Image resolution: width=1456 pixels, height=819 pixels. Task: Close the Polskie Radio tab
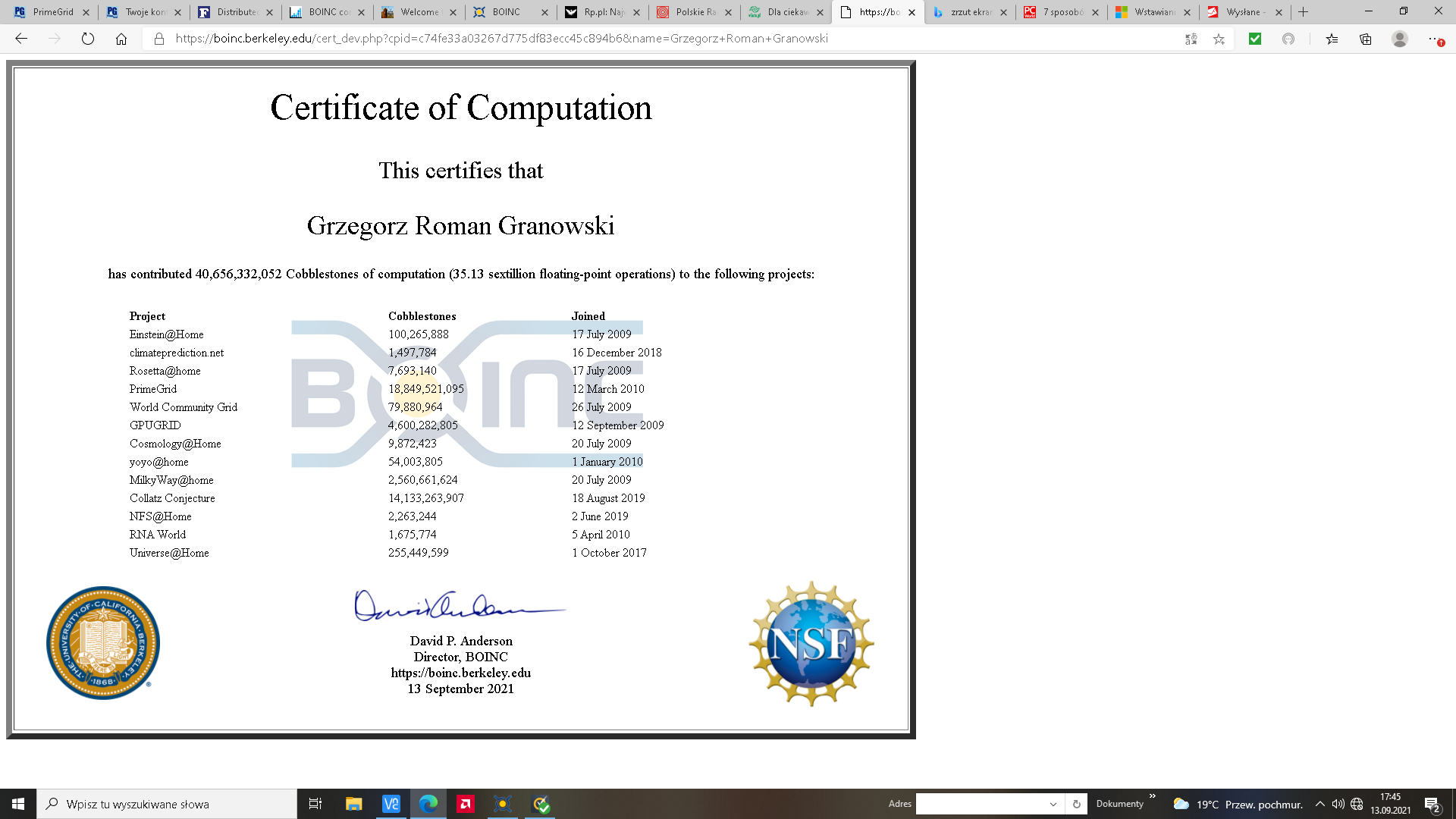click(728, 12)
